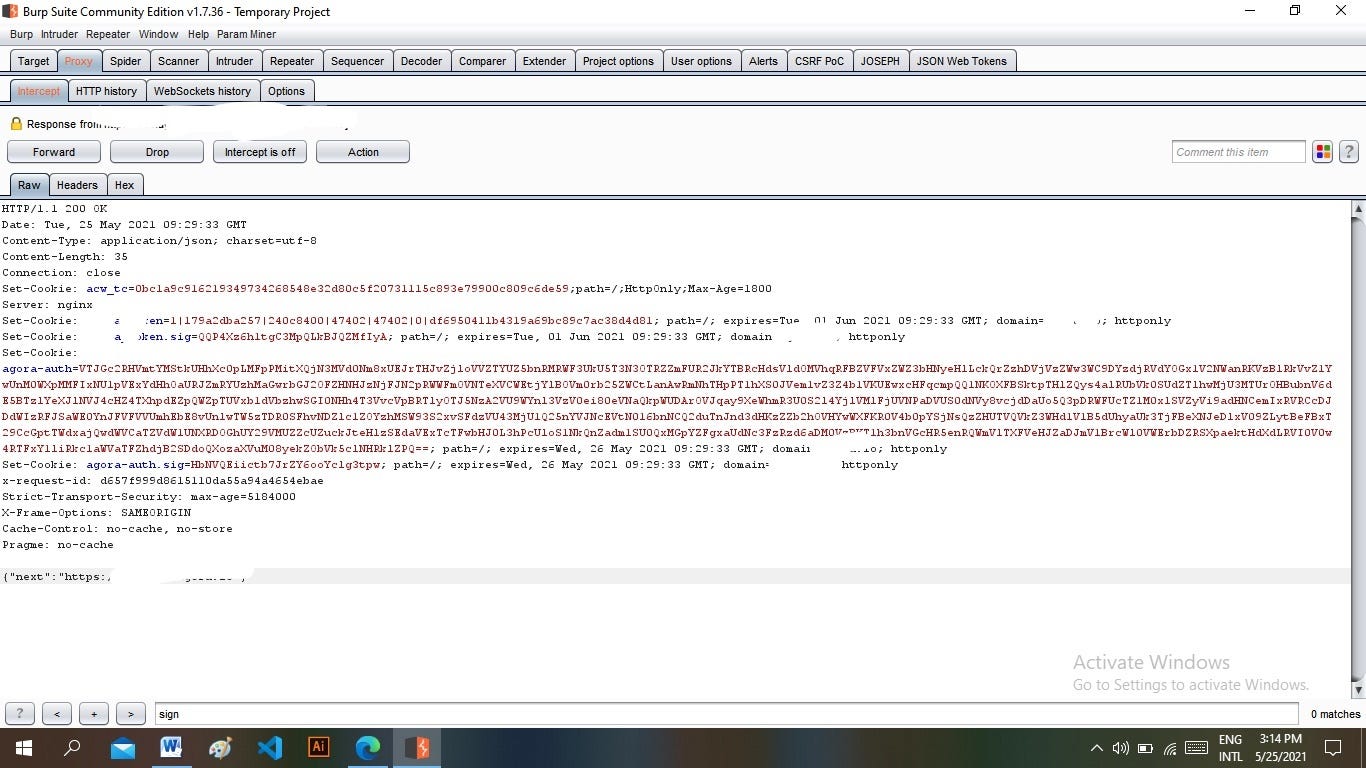Open the Sequencer tab

click(x=357, y=61)
